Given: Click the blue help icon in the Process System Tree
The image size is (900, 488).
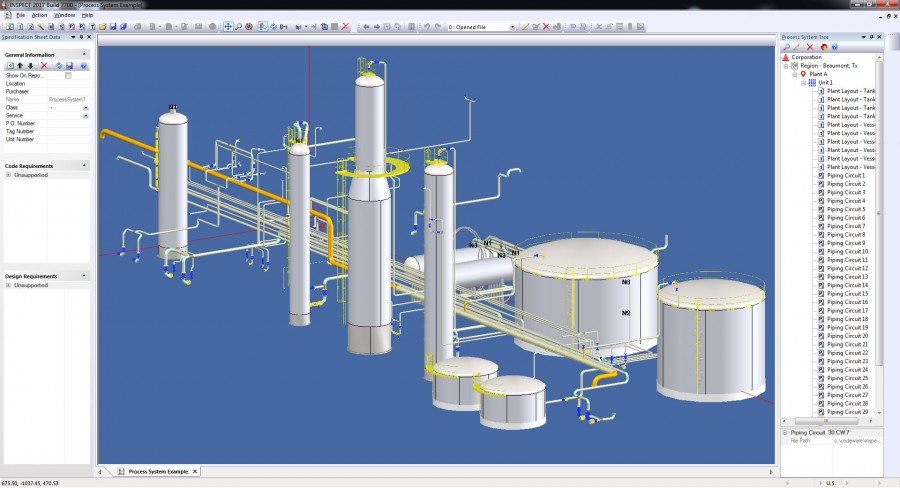Looking at the screenshot, I should point(835,47).
